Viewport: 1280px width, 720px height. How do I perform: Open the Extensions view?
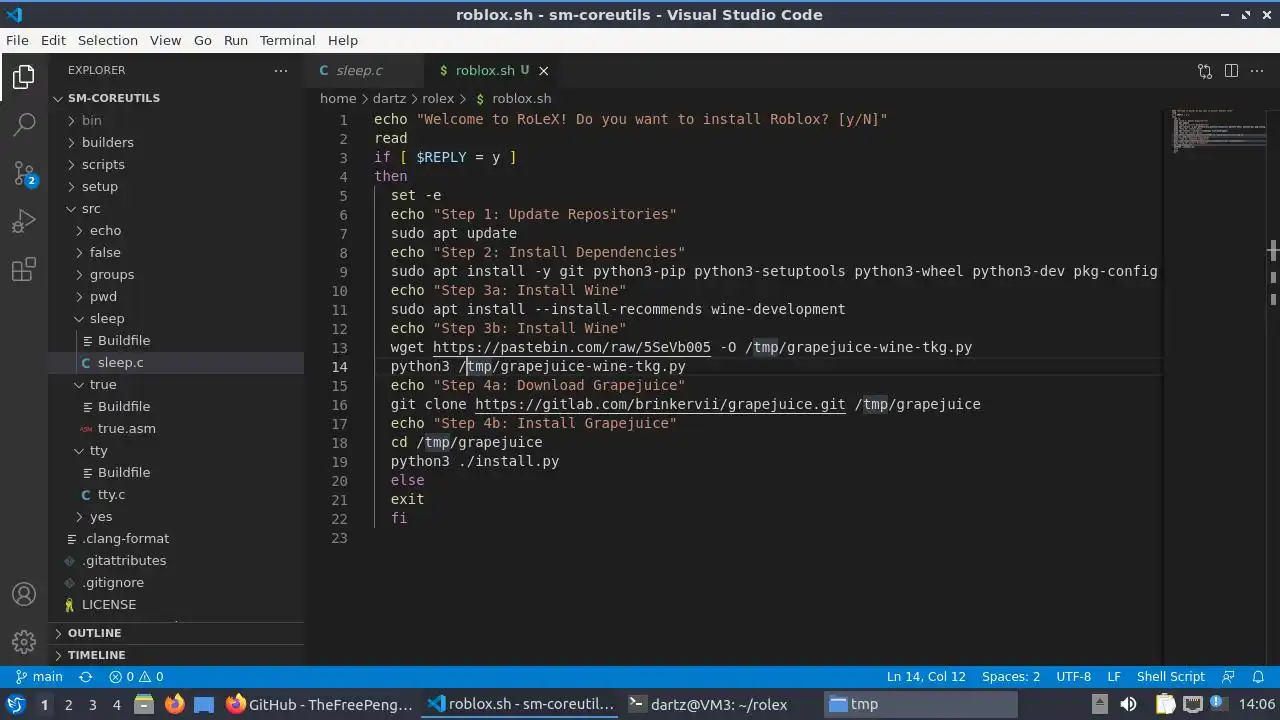[24, 269]
